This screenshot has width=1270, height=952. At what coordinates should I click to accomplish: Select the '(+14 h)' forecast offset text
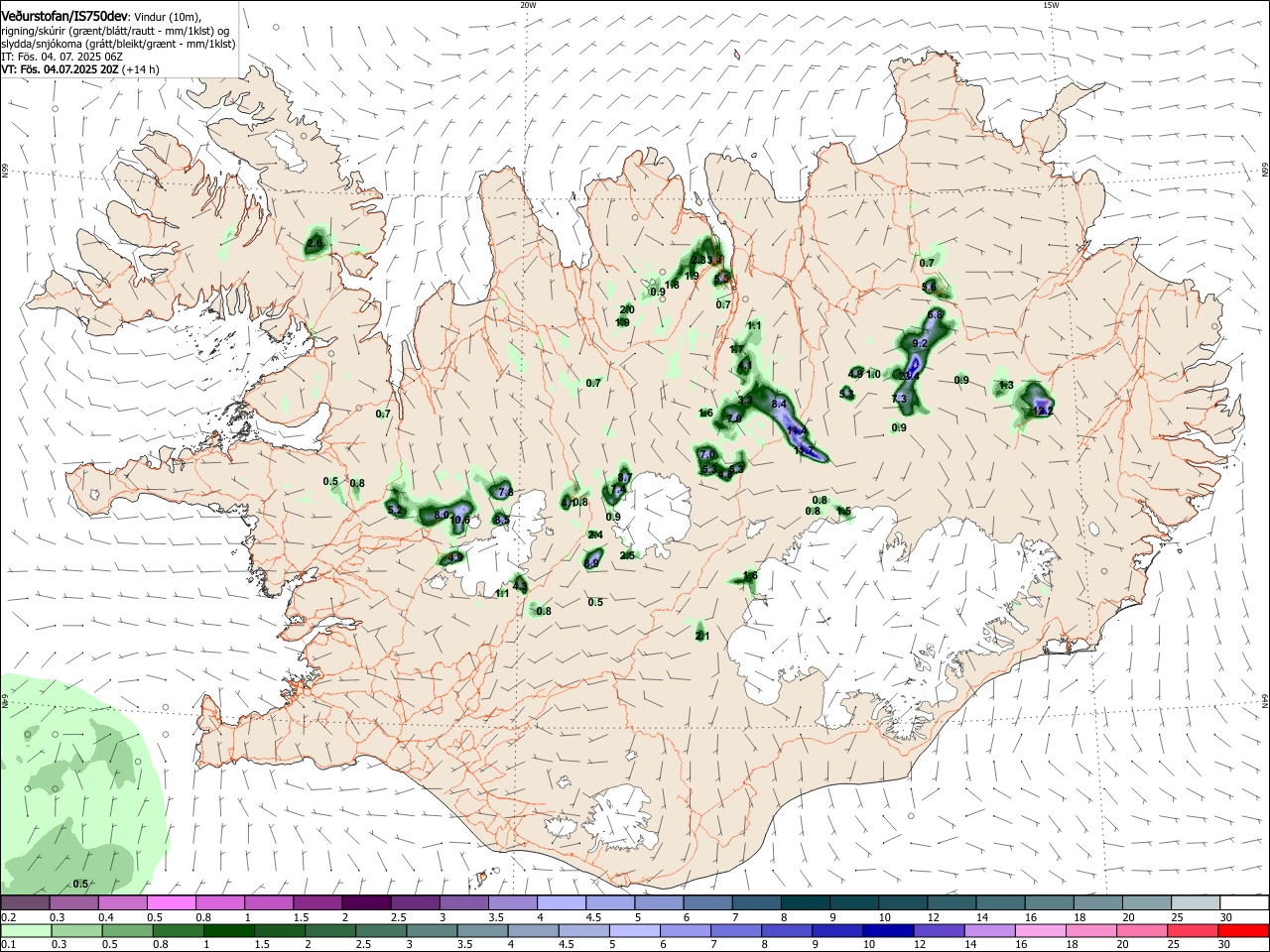tap(142, 69)
